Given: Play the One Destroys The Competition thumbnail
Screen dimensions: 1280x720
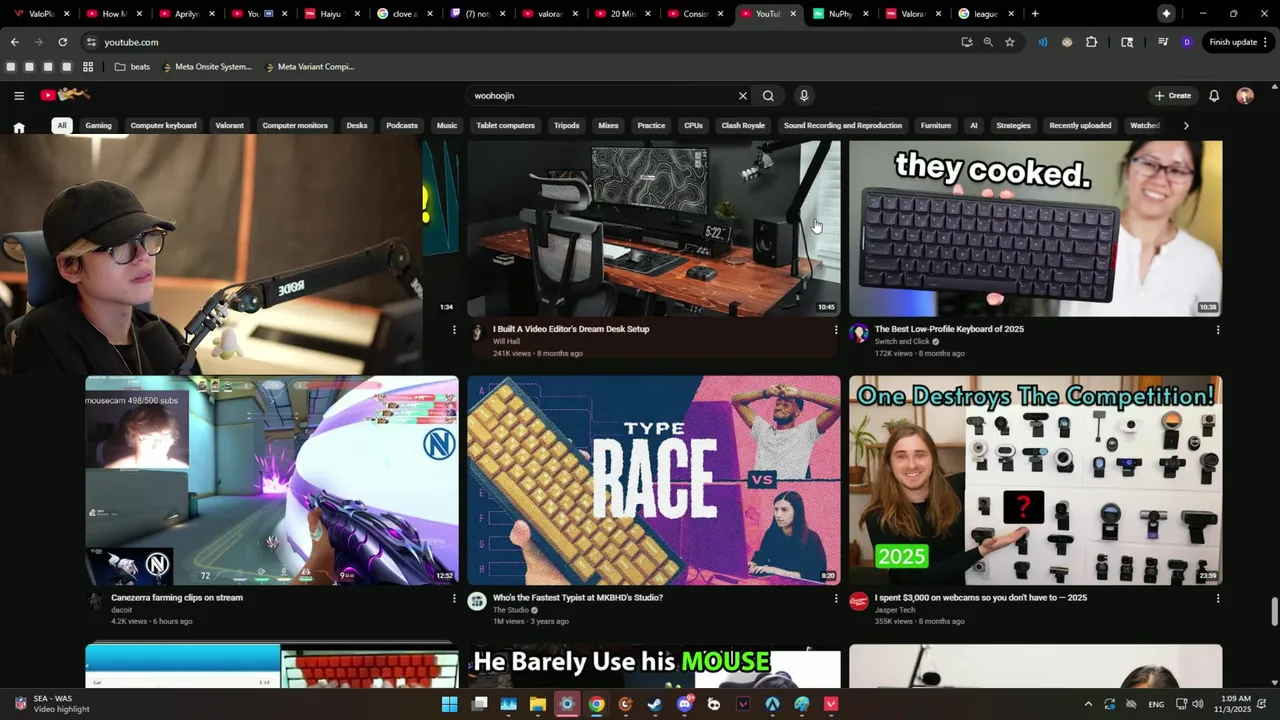Looking at the screenshot, I should pos(1035,480).
